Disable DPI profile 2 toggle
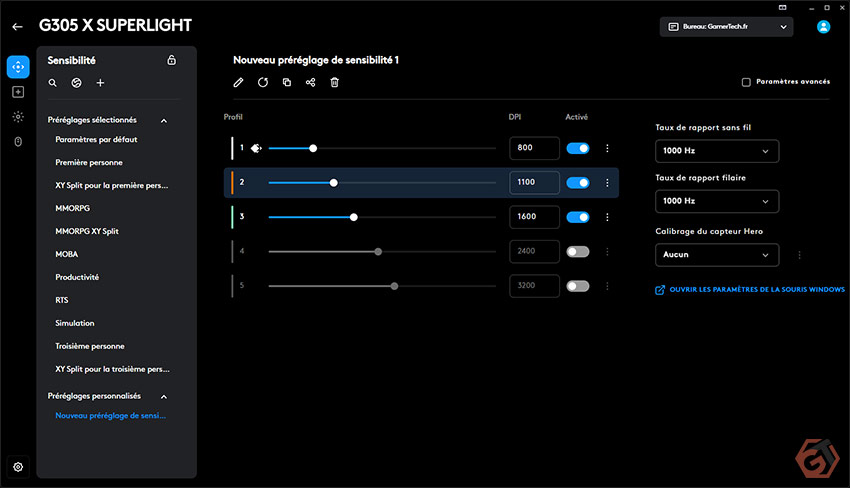 pyautogui.click(x=578, y=183)
